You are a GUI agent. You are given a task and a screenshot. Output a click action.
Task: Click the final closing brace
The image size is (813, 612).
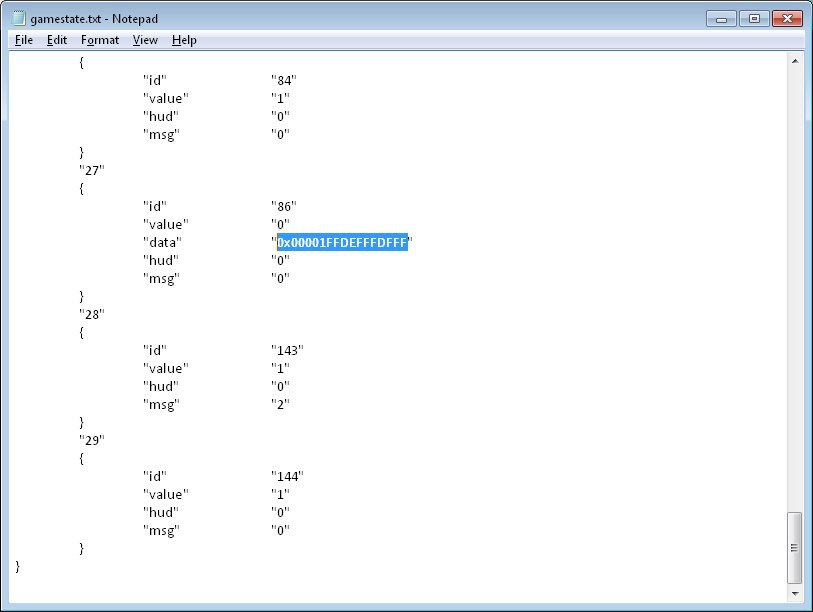pyautogui.click(x=18, y=566)
